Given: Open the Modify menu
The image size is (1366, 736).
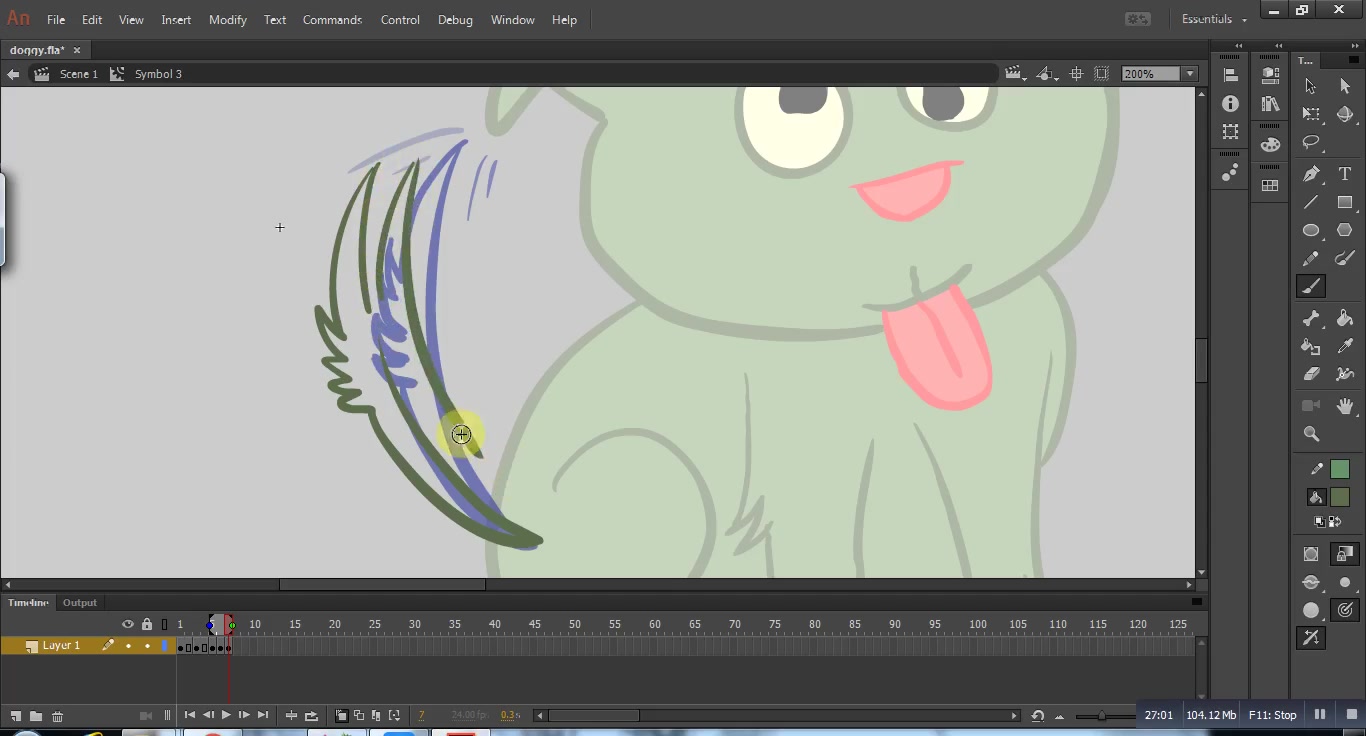Looking at the screenshot, I should pyautogui.click(x=227, y=19).
